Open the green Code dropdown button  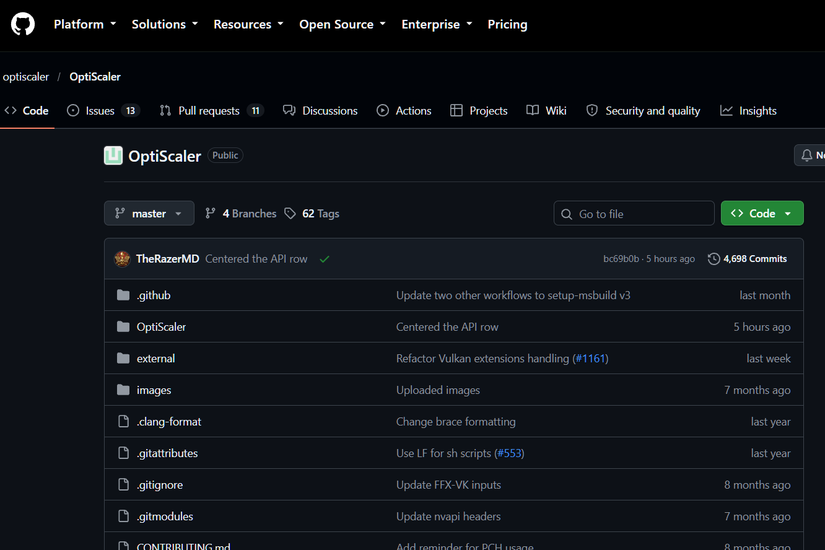click(762, 213)
